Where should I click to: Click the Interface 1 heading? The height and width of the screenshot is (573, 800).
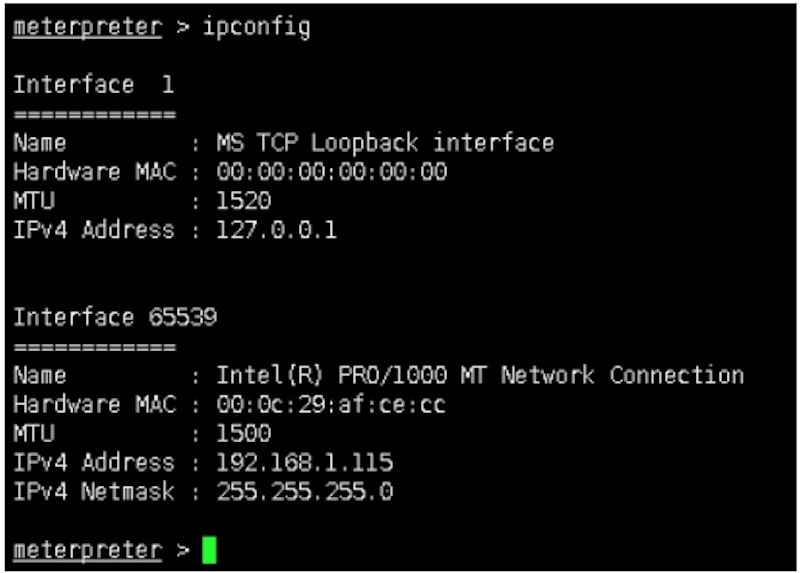94,84
